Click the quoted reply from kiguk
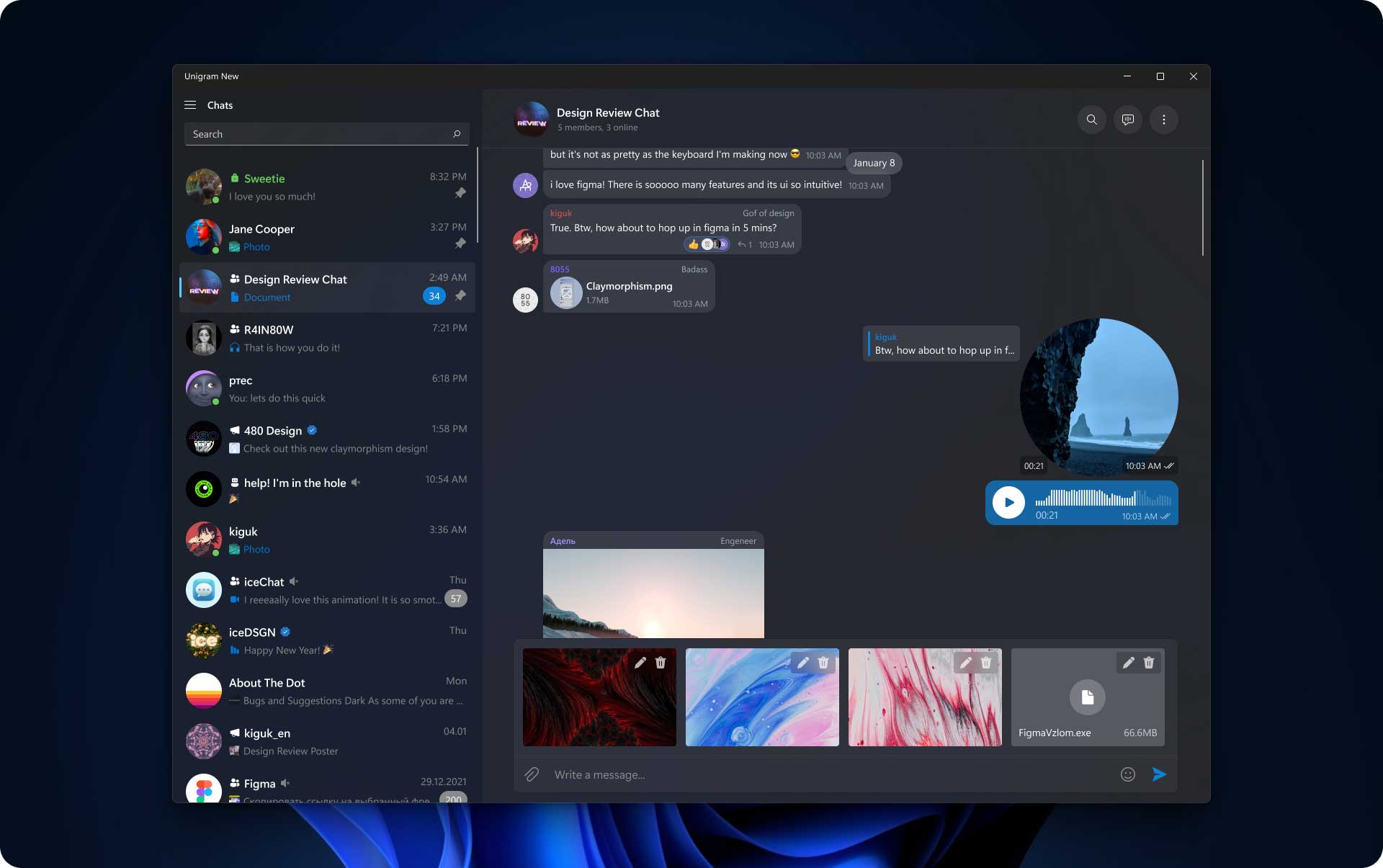This screenshot has width=1383, height=868. 941,344
